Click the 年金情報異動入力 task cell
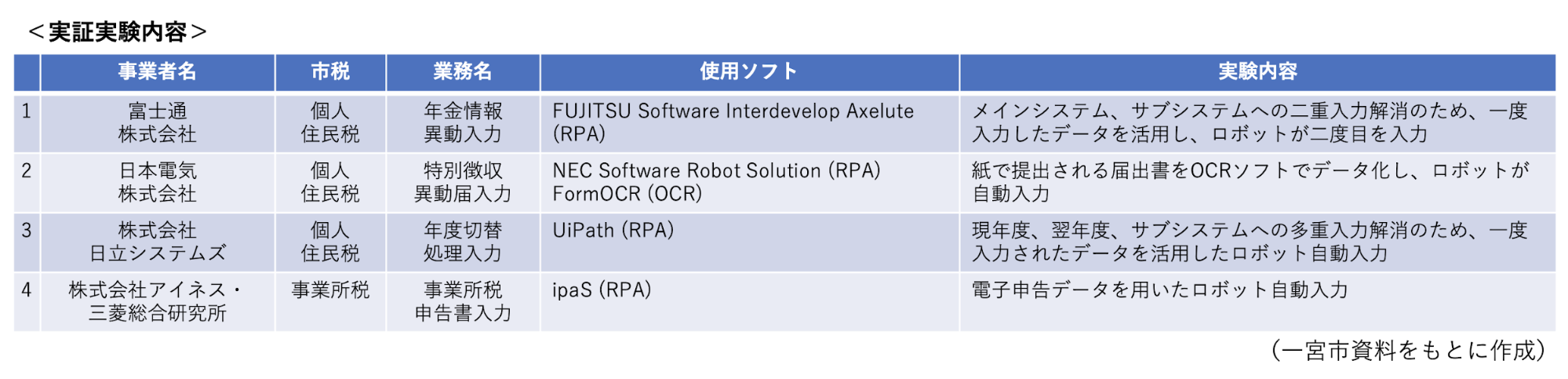The image size is (1568, 379). tap(463, 123)
